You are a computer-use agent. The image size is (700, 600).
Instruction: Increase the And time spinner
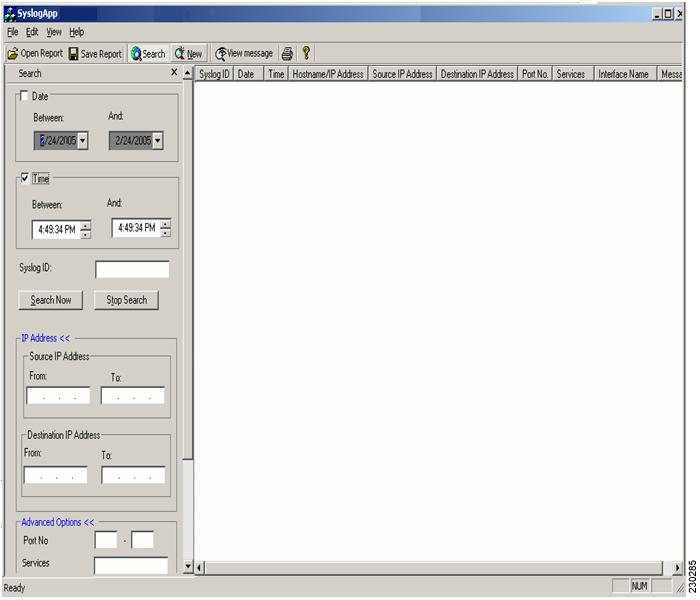click(166, 224)
